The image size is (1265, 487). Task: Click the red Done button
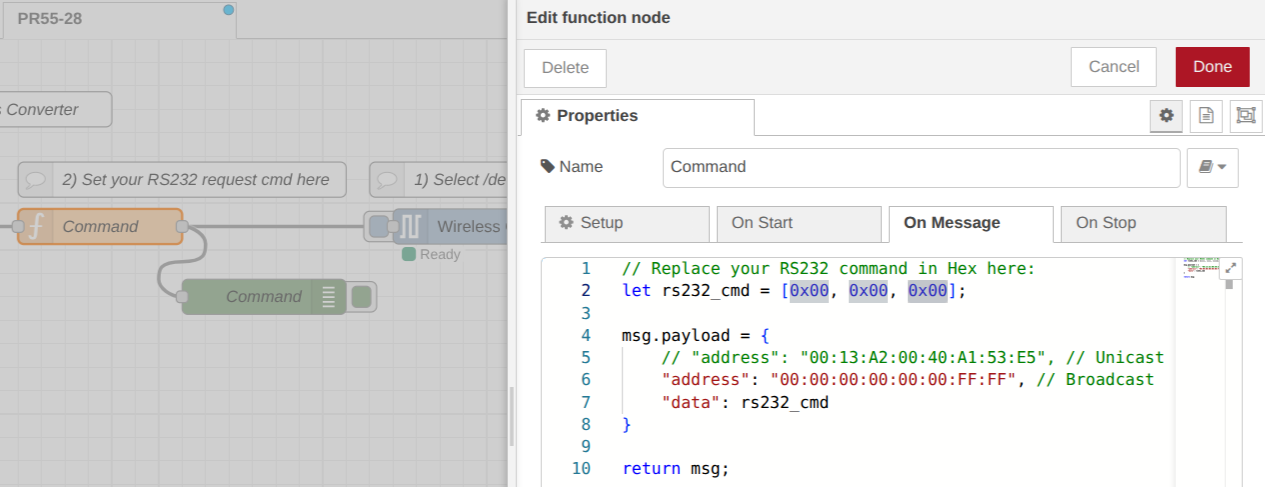[1212, 67]
